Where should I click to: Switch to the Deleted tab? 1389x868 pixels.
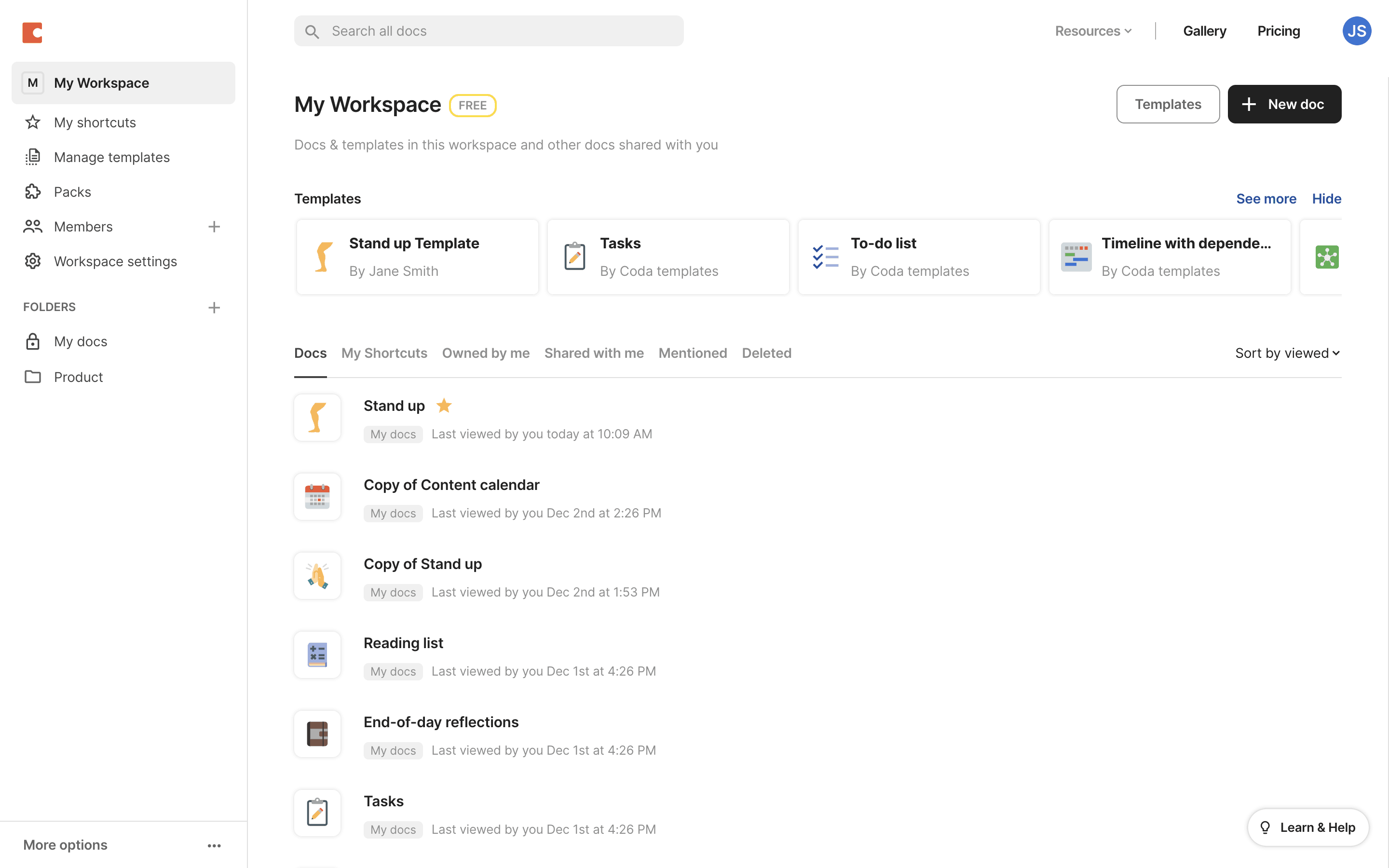(x=766, y=353)
